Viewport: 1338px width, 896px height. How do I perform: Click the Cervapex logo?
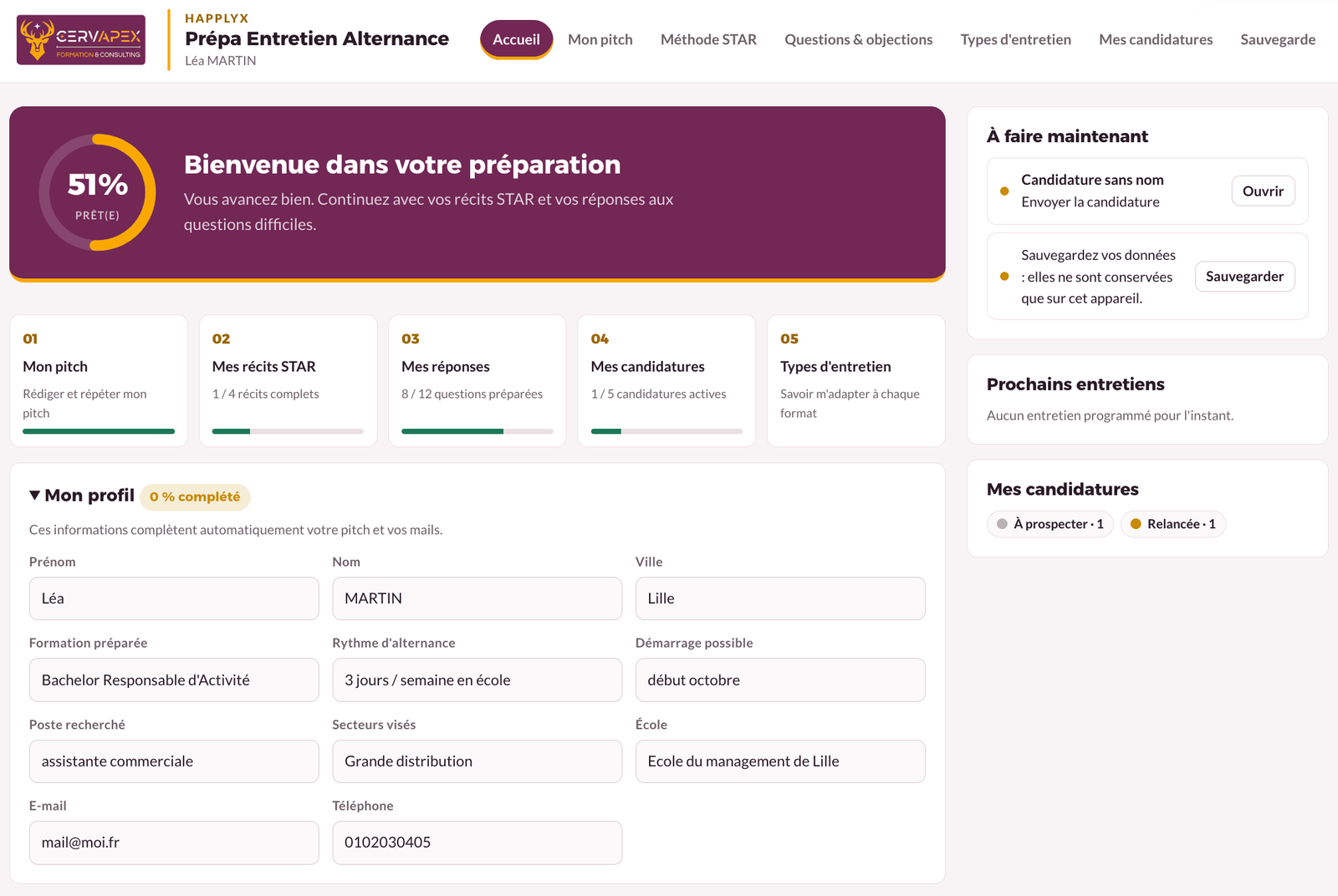(x=81, y=40)
